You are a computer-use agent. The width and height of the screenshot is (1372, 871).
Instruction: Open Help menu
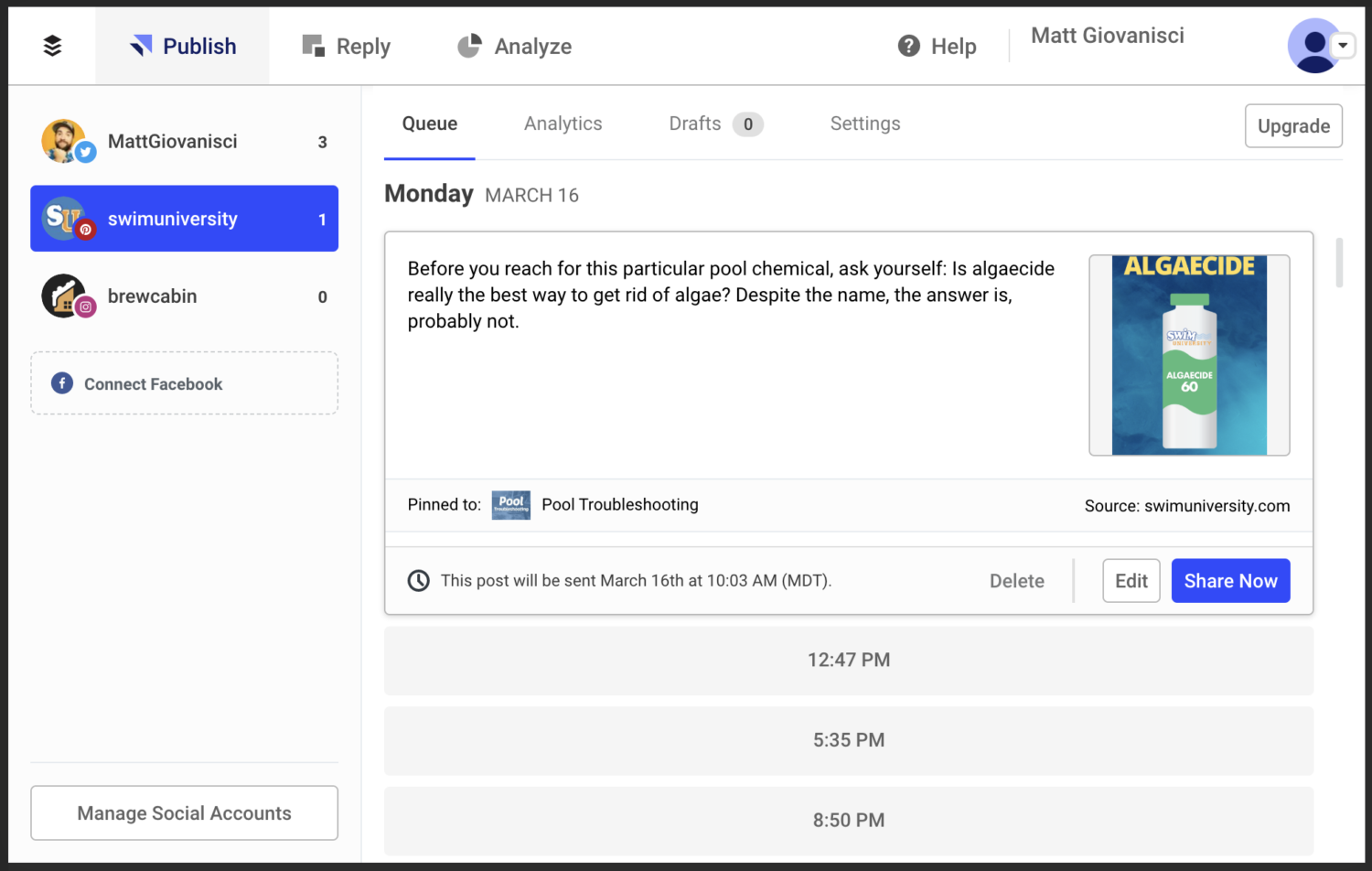[938, 46]
